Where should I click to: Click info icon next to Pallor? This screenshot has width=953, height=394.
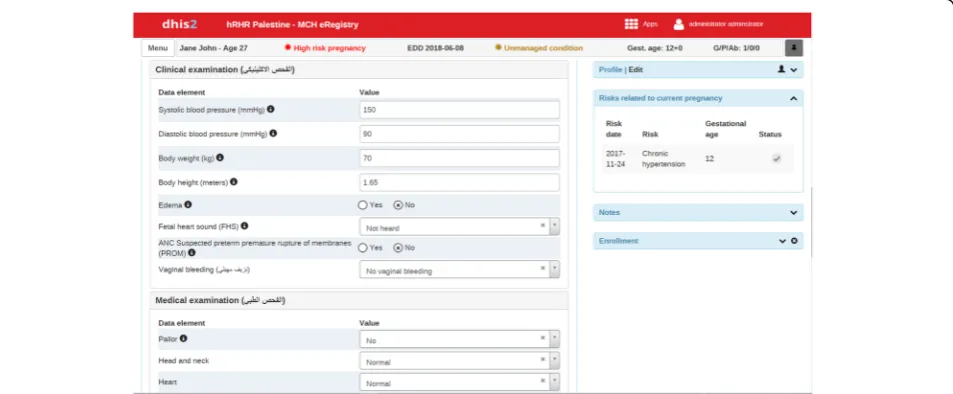(184, 338)
